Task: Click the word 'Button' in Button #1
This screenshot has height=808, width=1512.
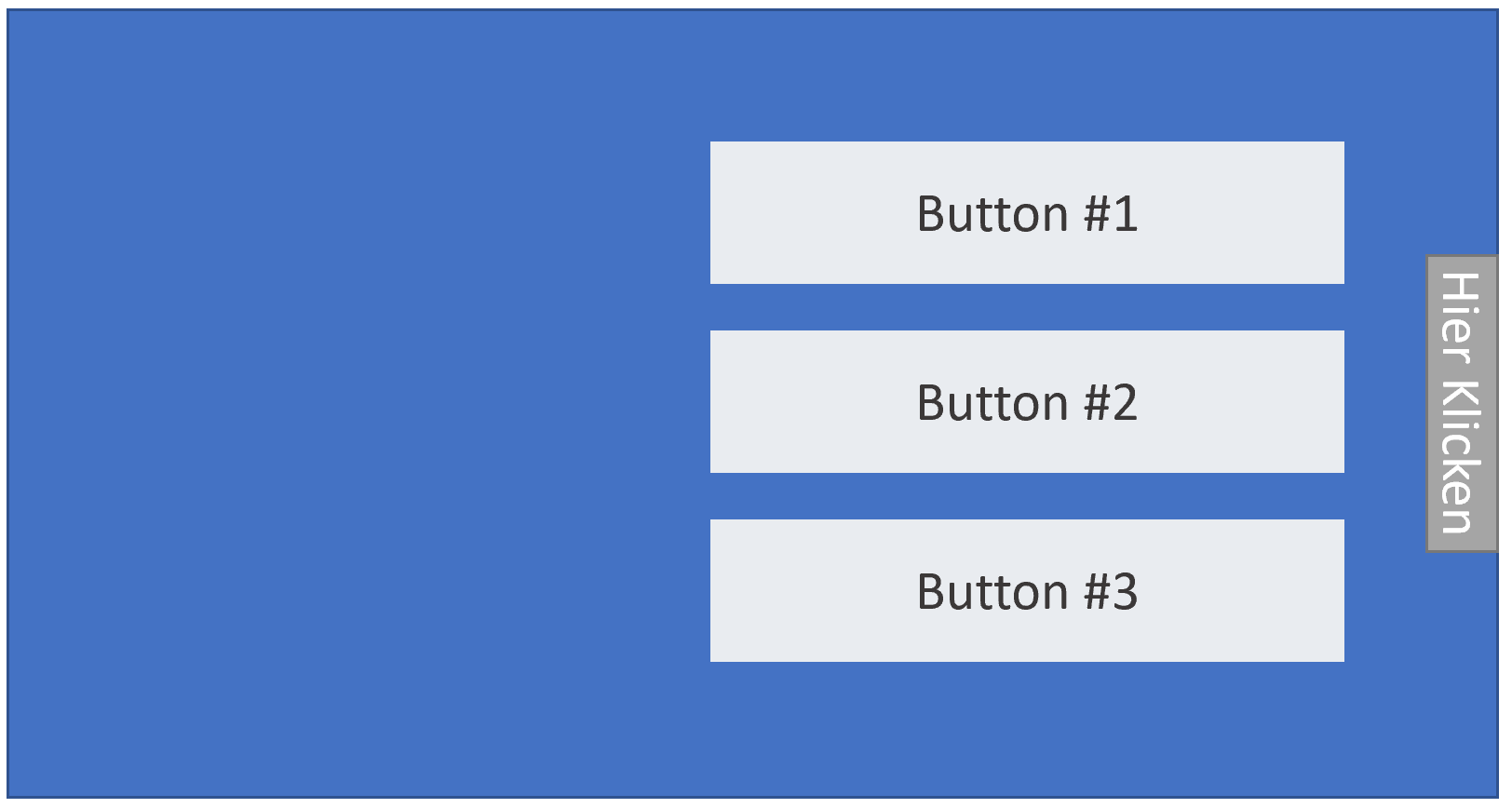Action: tap(992, 214)
